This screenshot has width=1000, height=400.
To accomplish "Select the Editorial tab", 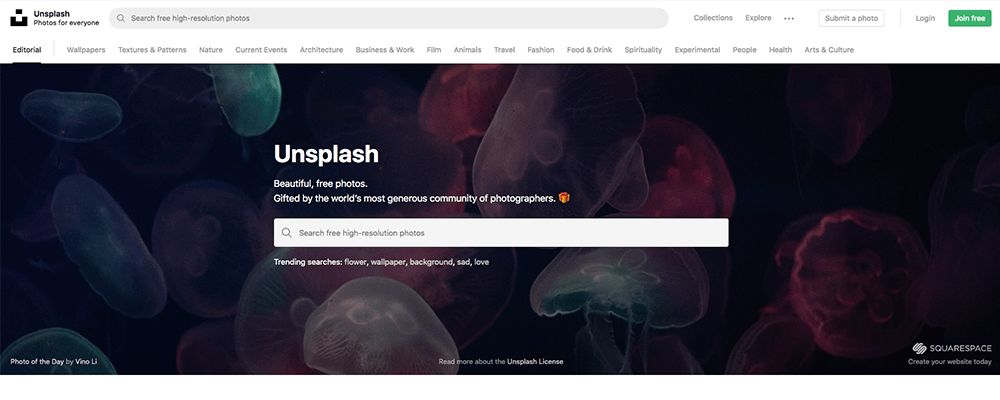I will (x=27, y=50).
